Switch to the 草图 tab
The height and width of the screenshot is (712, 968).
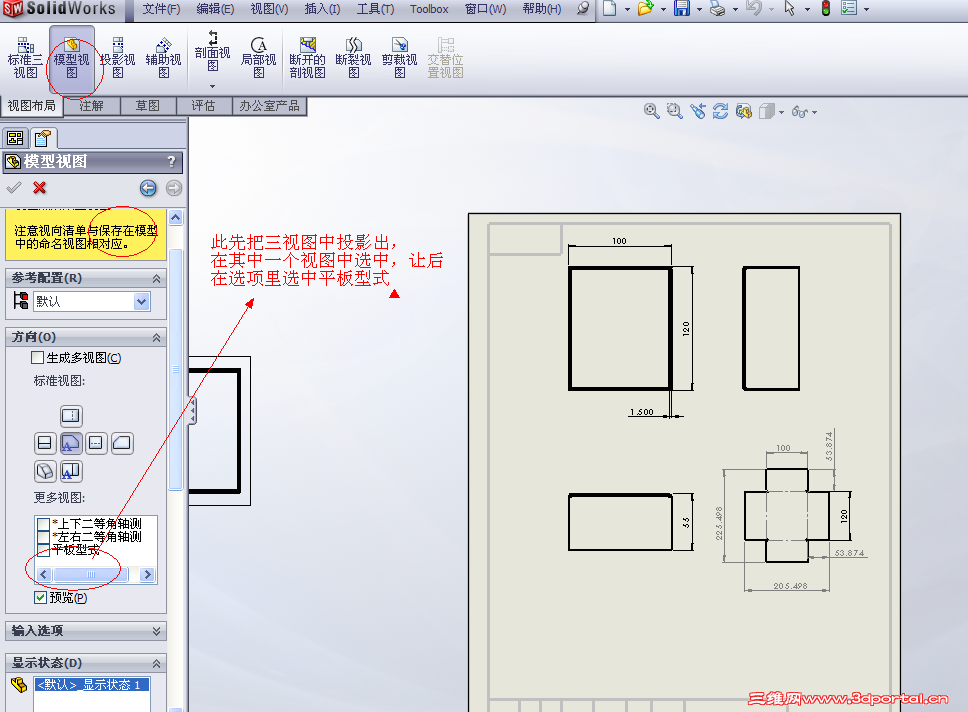(148, 106)
